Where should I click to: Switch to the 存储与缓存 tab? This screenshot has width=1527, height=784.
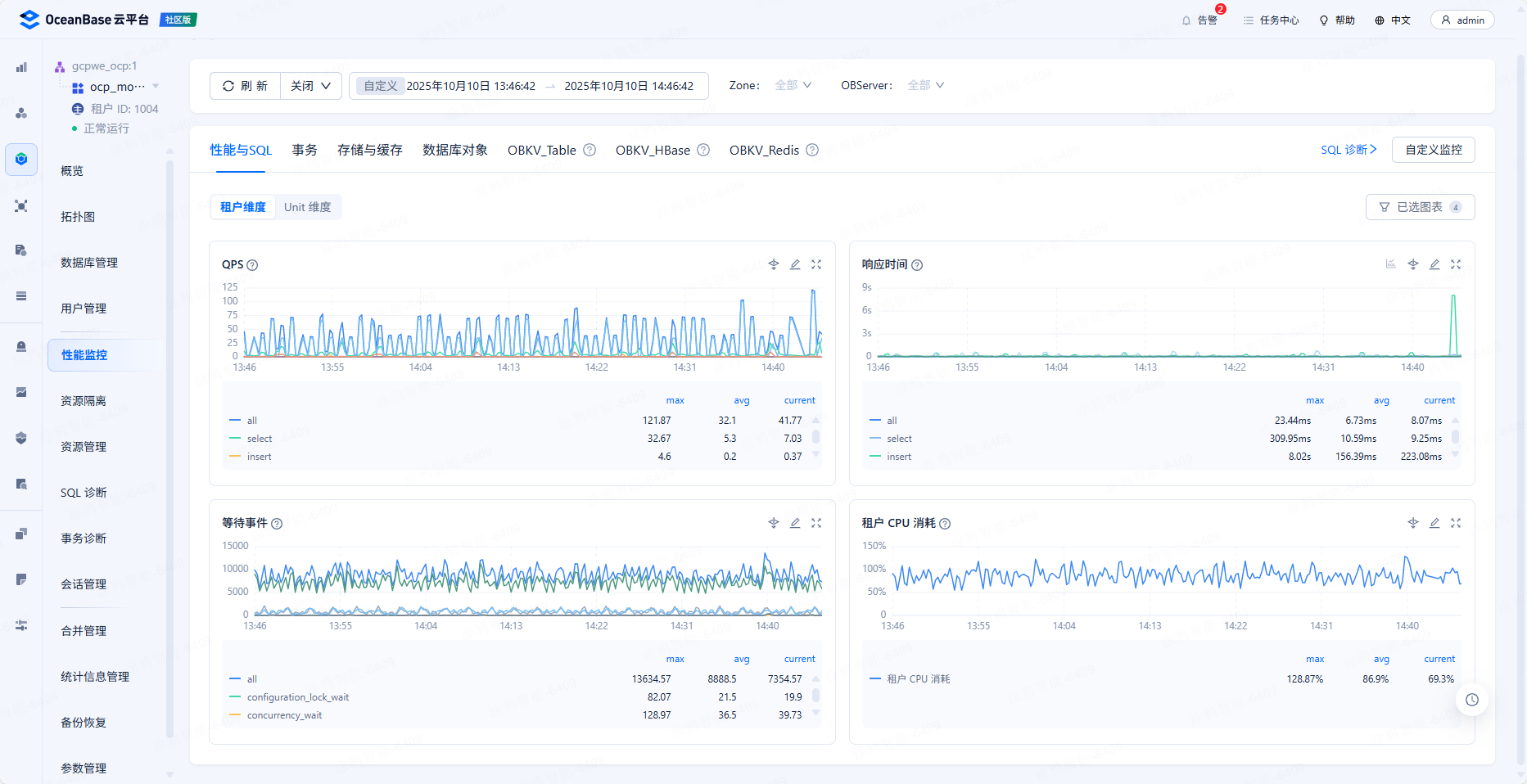click(369, 150)
